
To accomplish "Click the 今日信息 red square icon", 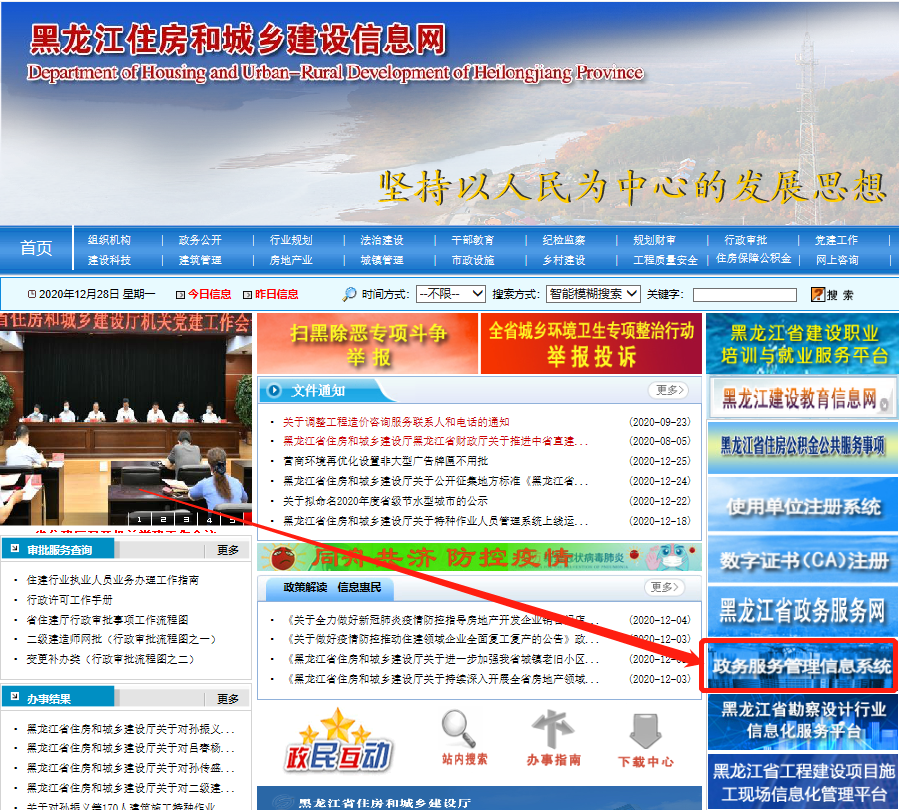I will [x=180, y=295].
